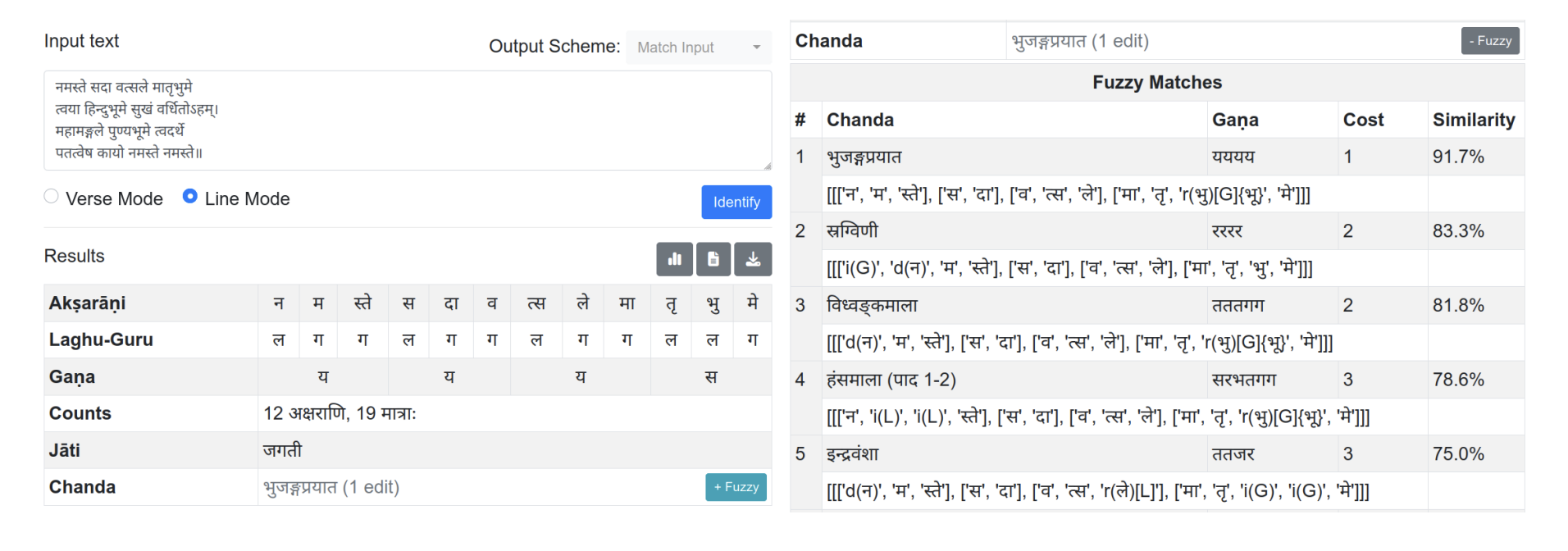Click the Identify button
The width and height of the screenshot is (1568, 551).
[736, 202]
